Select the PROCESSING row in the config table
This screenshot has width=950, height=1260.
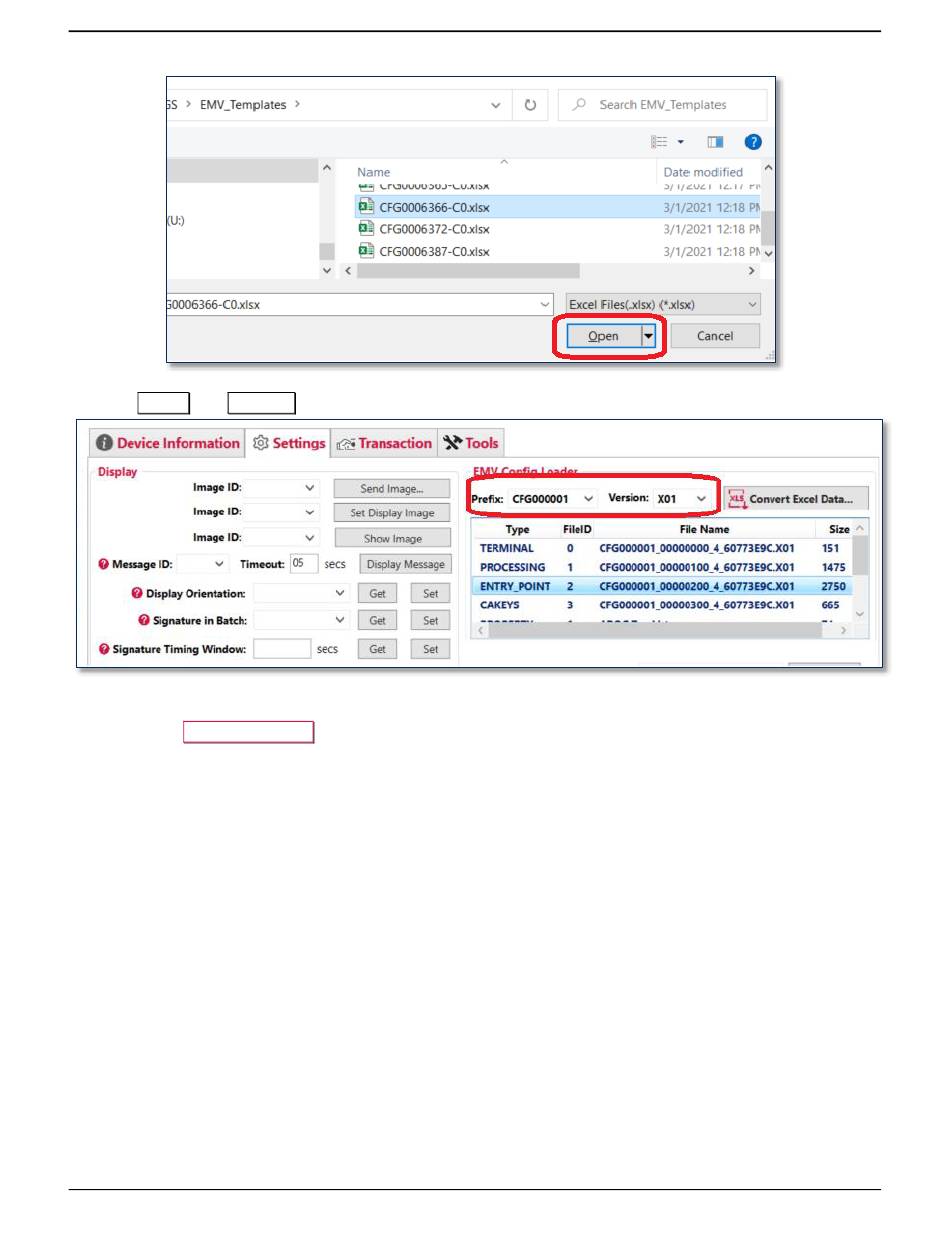[x=662, y=567]
